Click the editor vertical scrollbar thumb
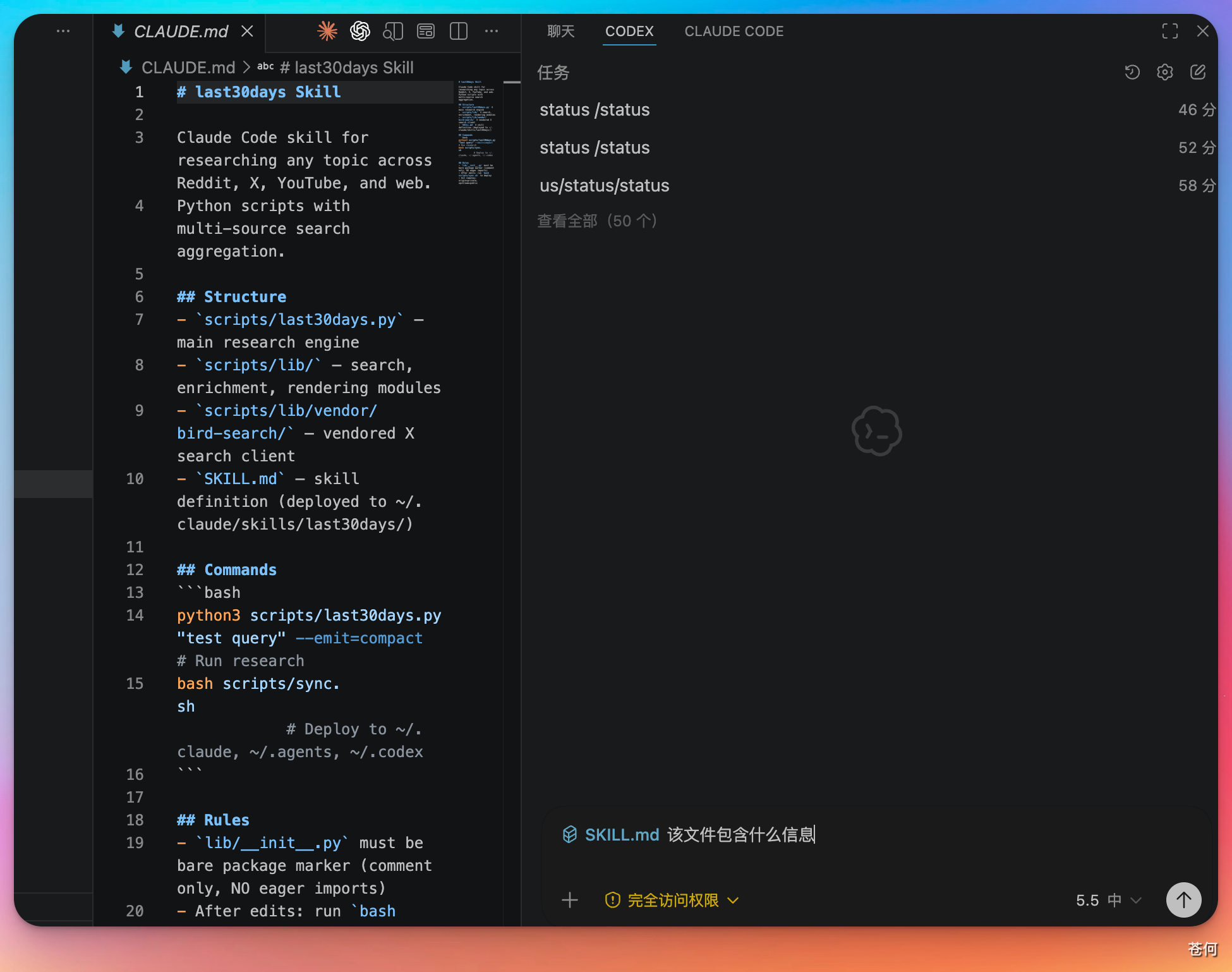The image size is (1232, 972). (512, 82)
